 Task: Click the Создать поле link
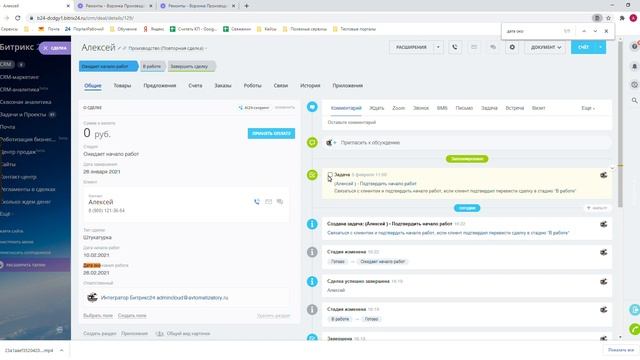pos(132,316)
